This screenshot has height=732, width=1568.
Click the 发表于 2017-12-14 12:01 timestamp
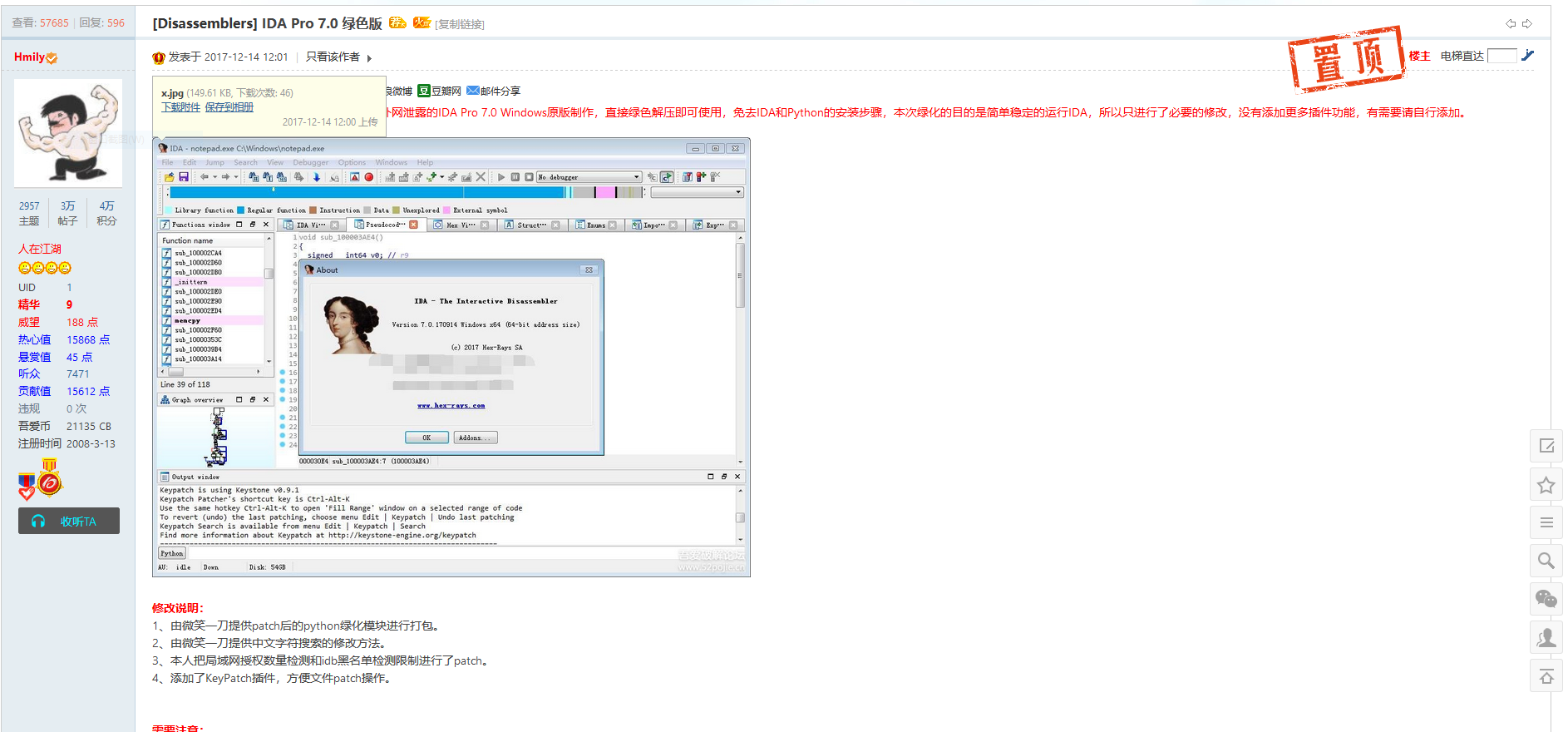tap(229, 57)
